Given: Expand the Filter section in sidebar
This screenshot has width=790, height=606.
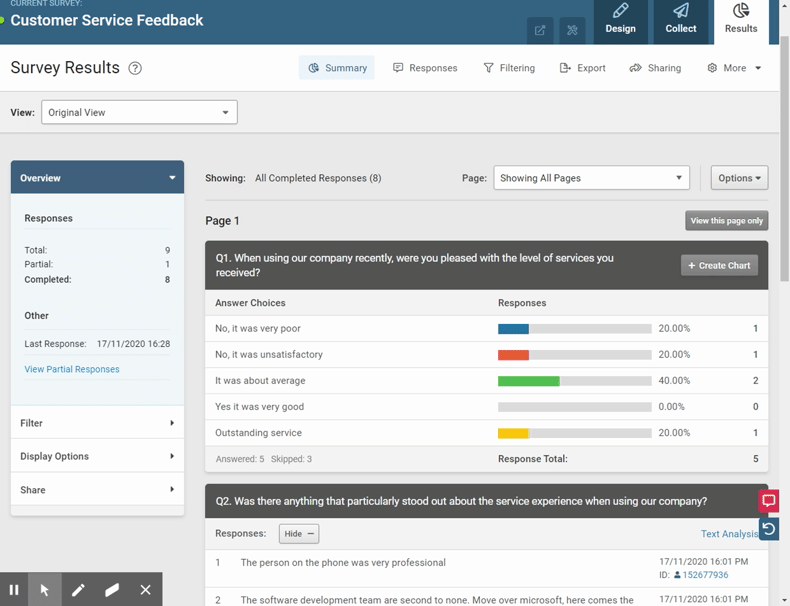Looking at the screenshot, I should (97, 423).
